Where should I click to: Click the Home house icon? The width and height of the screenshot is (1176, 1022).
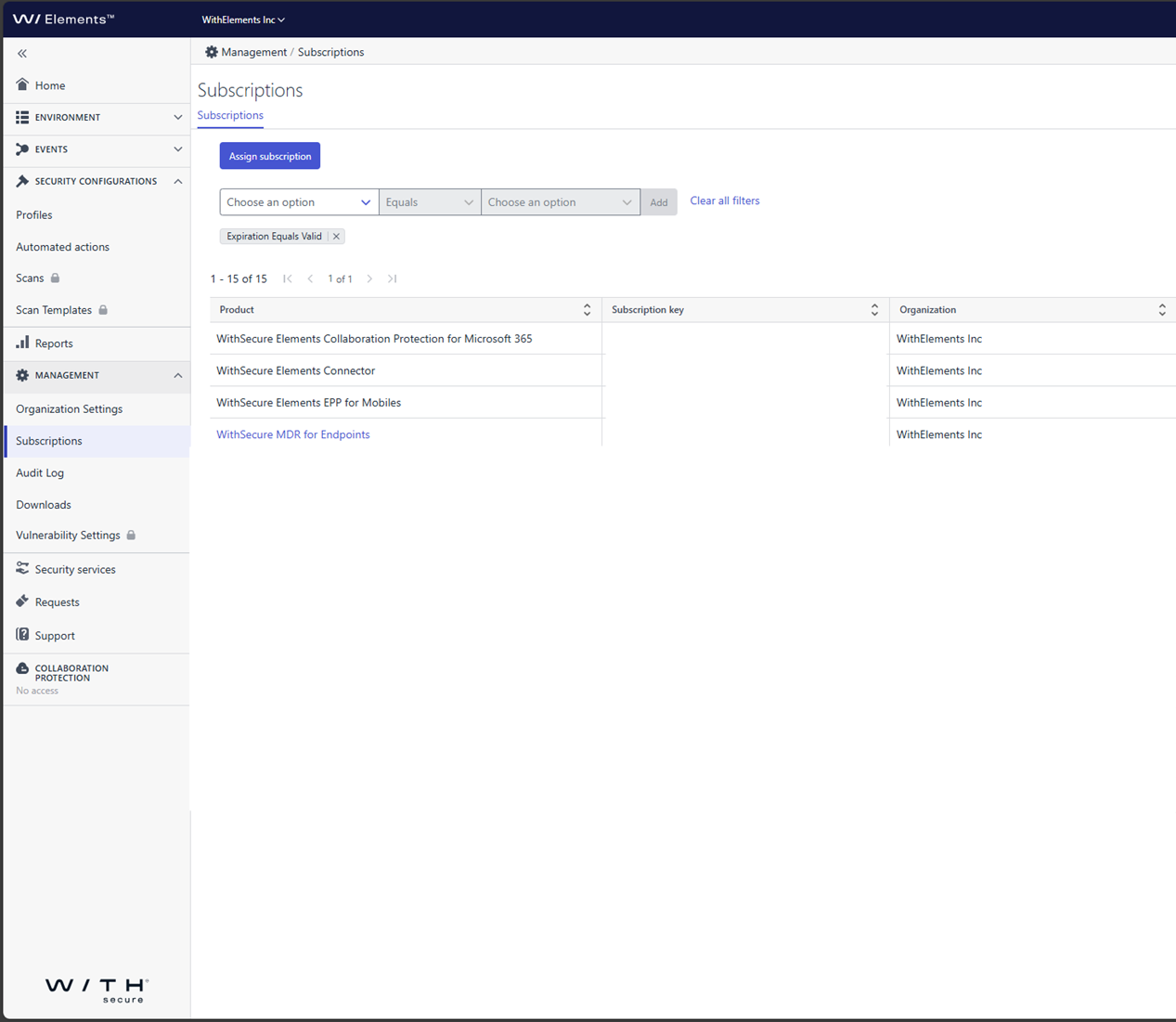(22, 84)
